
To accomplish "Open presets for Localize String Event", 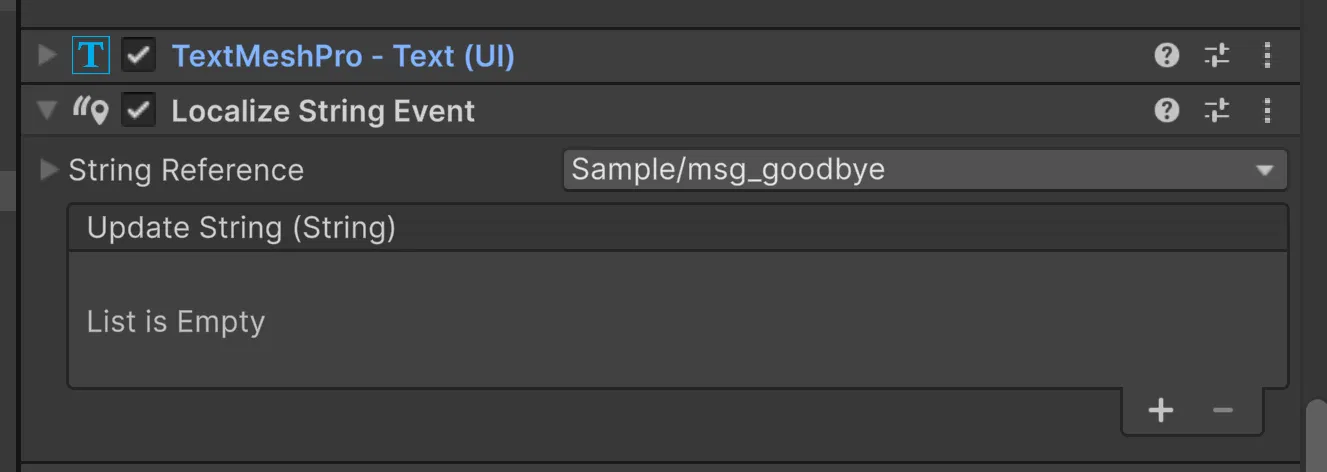I will pyautogui.click(x=1217, y=110).
